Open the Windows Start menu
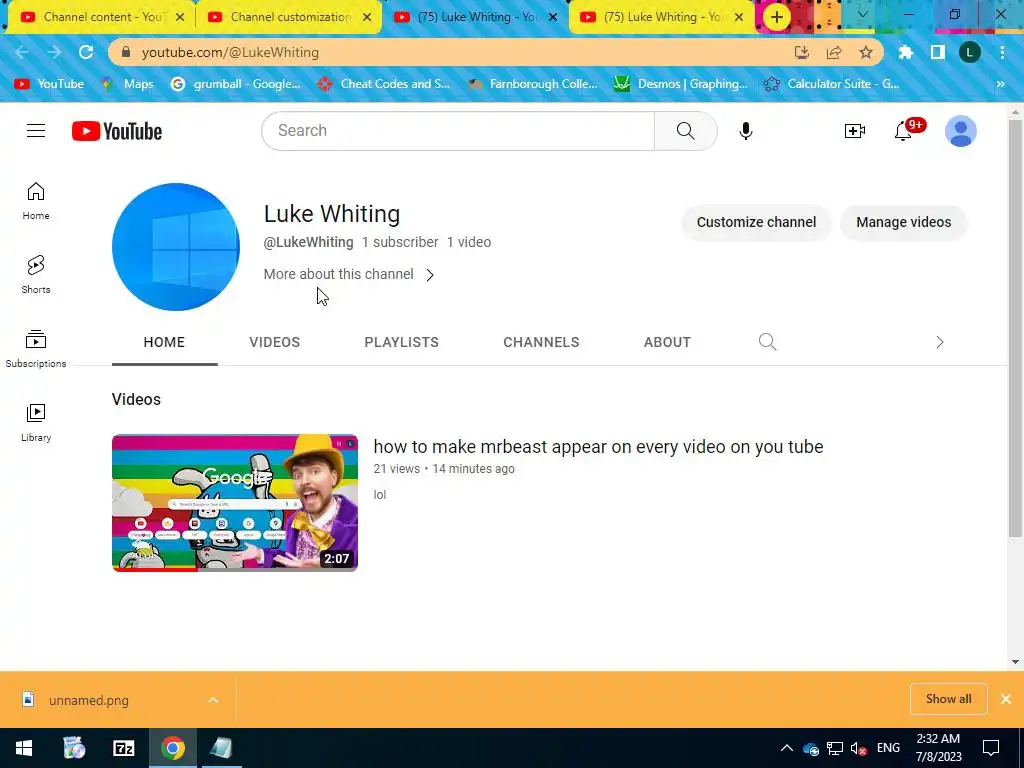This screenshot has width=1024, height=768. click(24, 748)
